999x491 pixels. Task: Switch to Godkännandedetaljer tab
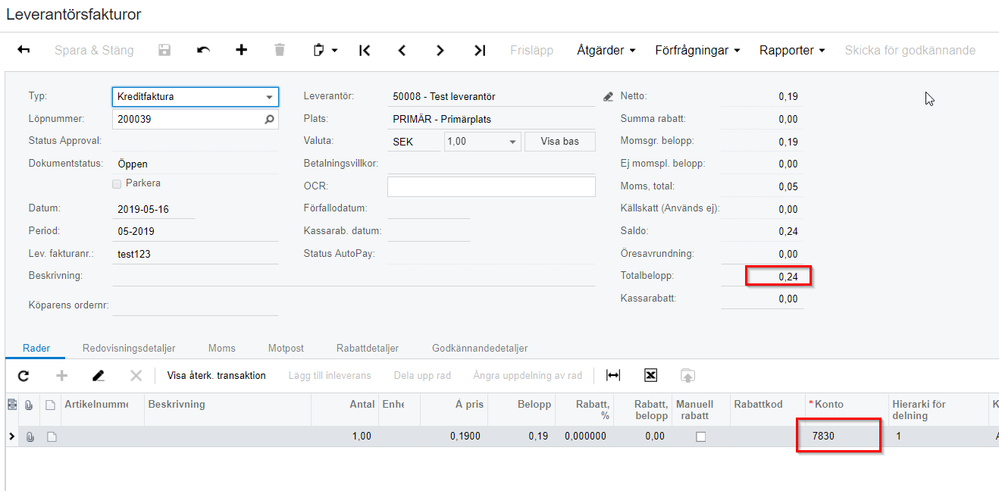480,348
